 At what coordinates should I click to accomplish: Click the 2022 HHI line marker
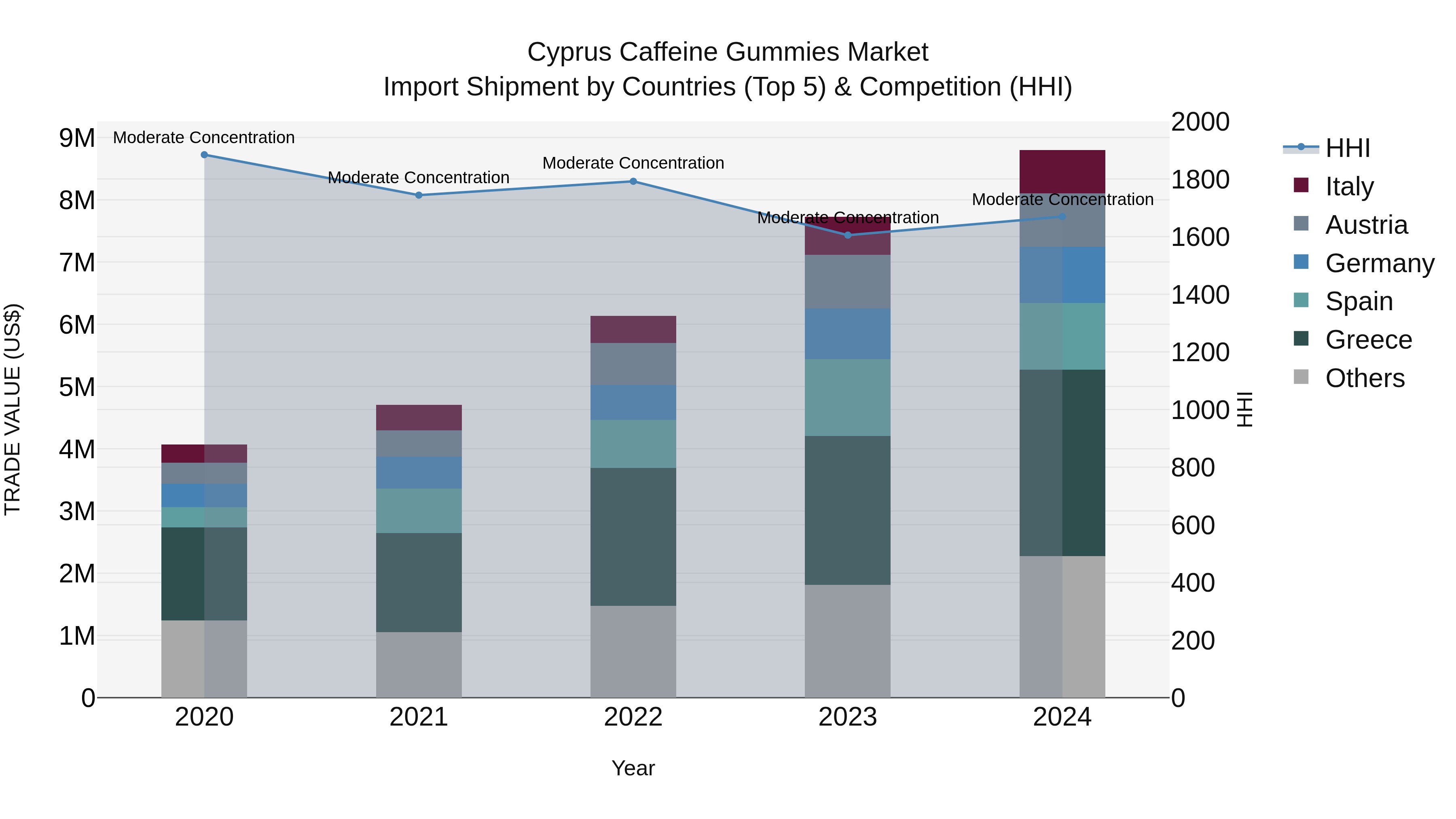click(633, 182)
